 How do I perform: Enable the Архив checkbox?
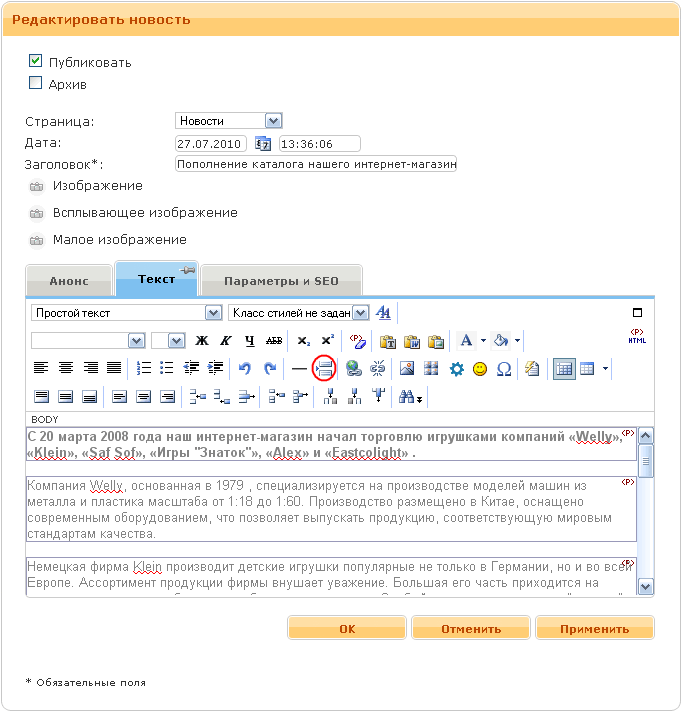tap(36, 83)
